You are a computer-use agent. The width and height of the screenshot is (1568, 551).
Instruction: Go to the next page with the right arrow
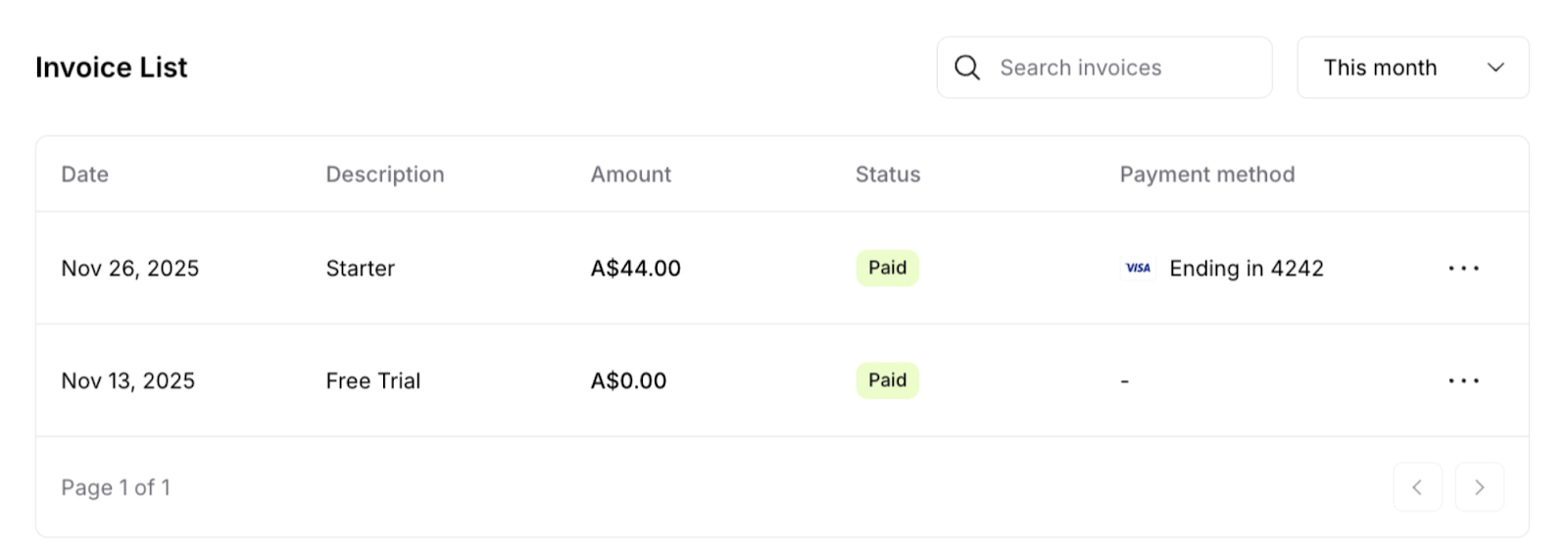point(1480,487)
